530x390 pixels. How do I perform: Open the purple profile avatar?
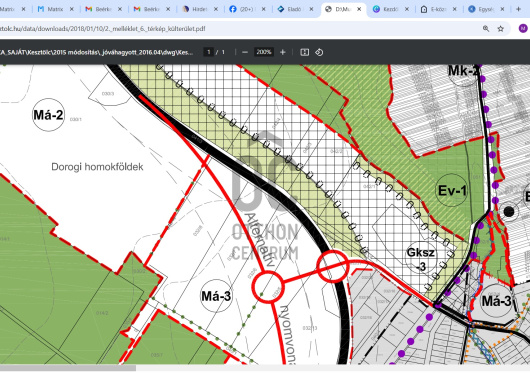523,29
